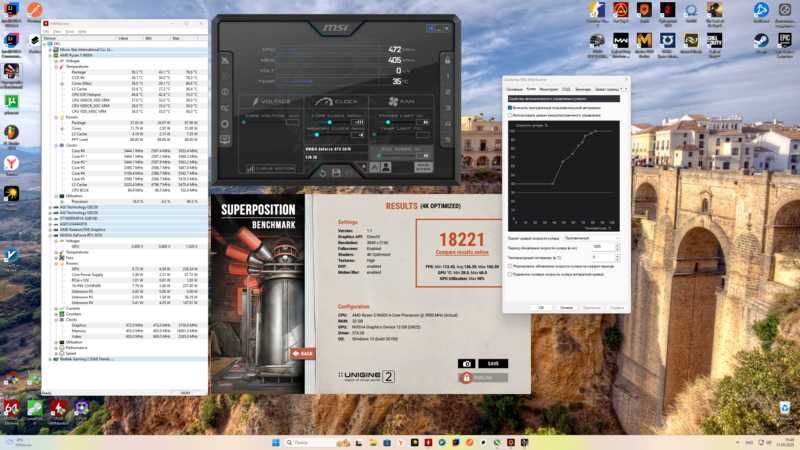
Task: Click Power Limit slider handle in Afterburner
Action: click(388, 122)
